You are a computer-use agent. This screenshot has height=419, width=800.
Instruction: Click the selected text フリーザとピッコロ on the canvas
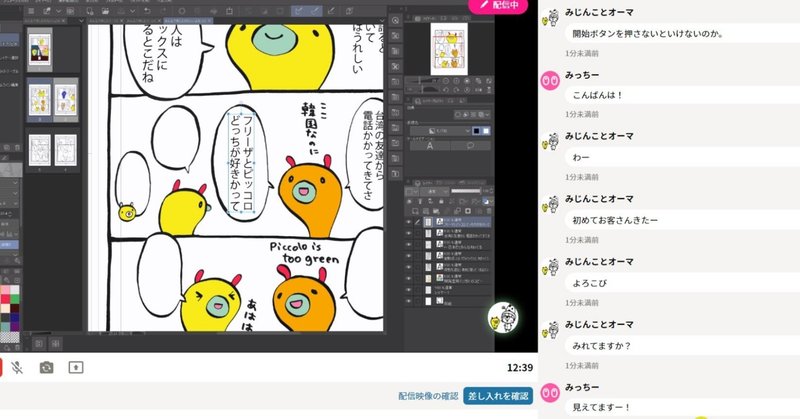(247, 163)
